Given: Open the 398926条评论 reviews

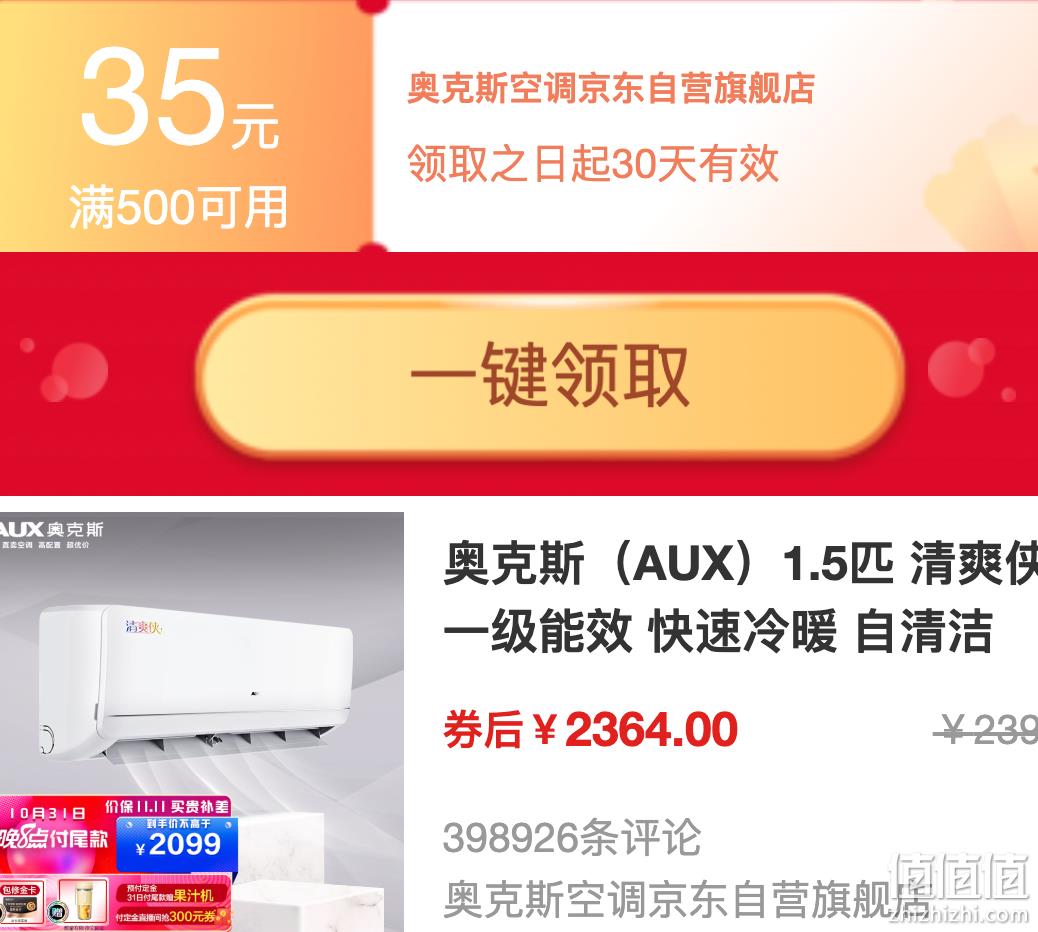Looking at the screenshot, I should (x=571, y=837).
